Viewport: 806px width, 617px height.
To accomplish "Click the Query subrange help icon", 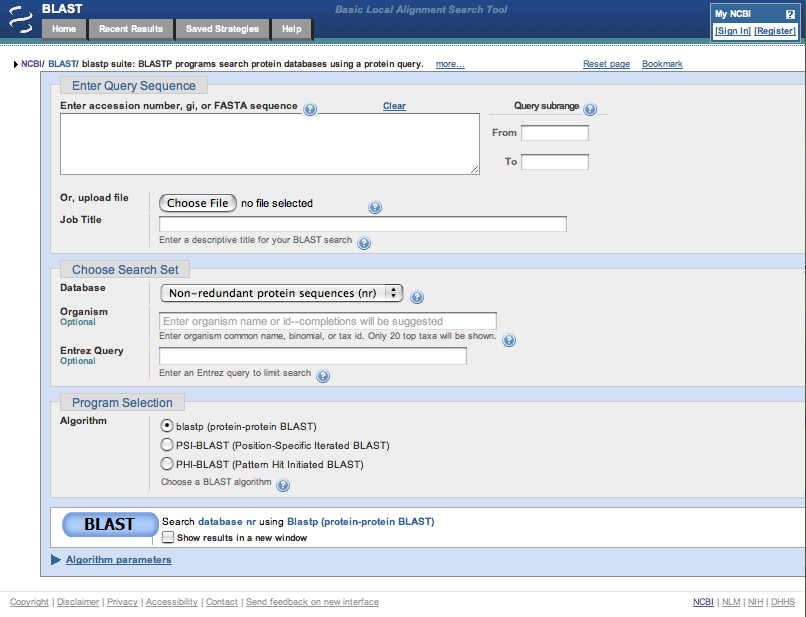I will click(x=590, y=109).
